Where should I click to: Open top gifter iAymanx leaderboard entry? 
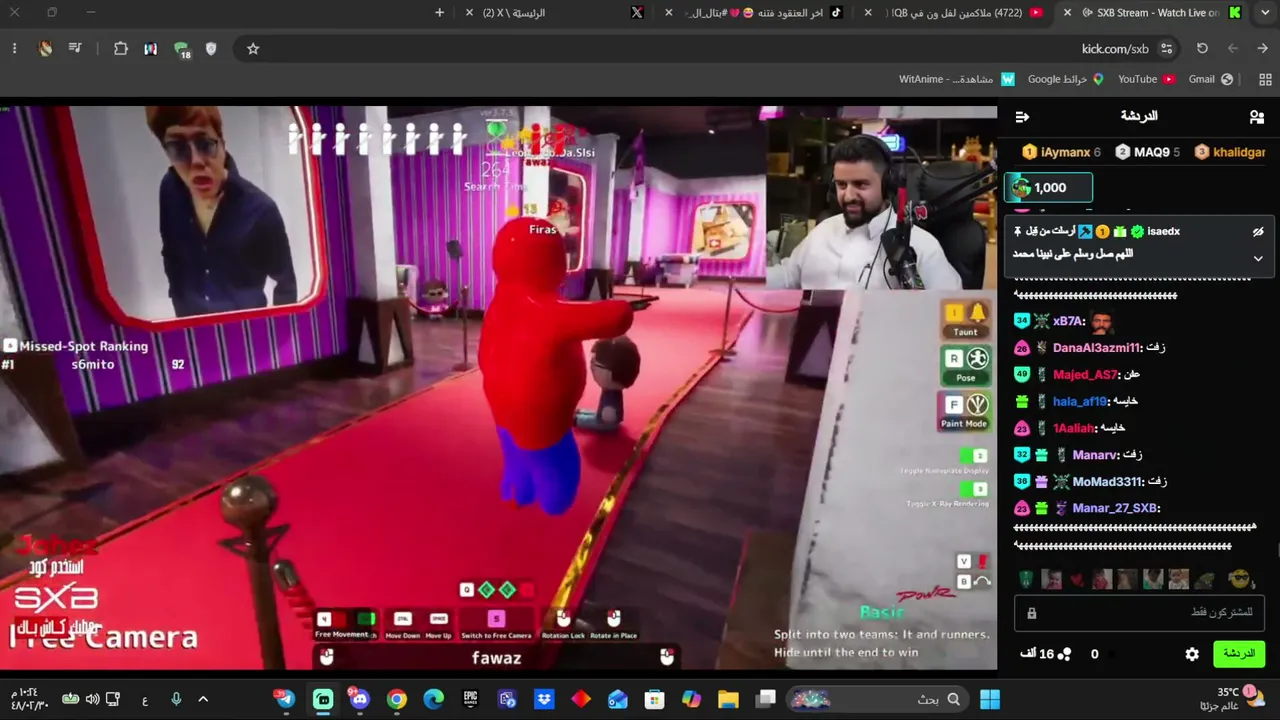coord(1061,152)
